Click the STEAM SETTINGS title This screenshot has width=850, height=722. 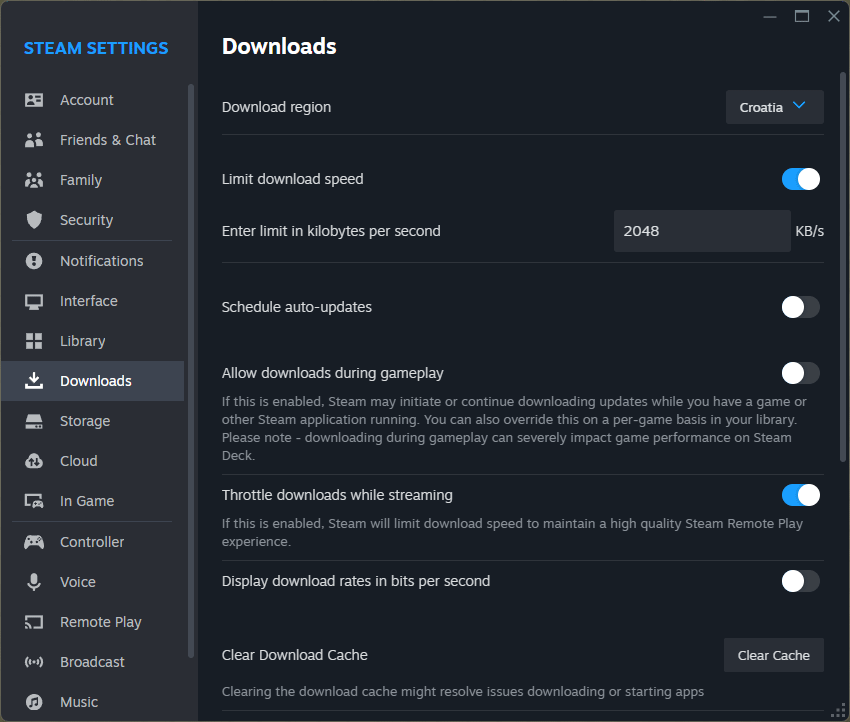point(96,48)
